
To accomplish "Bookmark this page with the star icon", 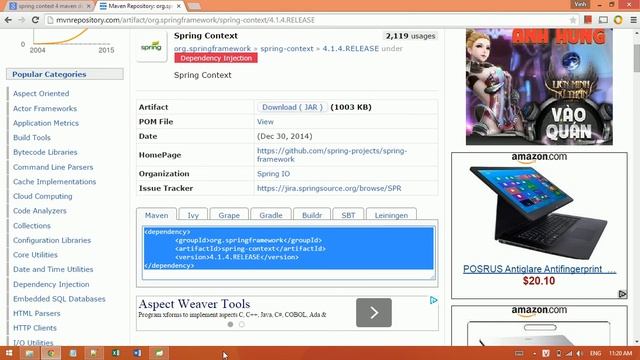I will tap(573, 20).
